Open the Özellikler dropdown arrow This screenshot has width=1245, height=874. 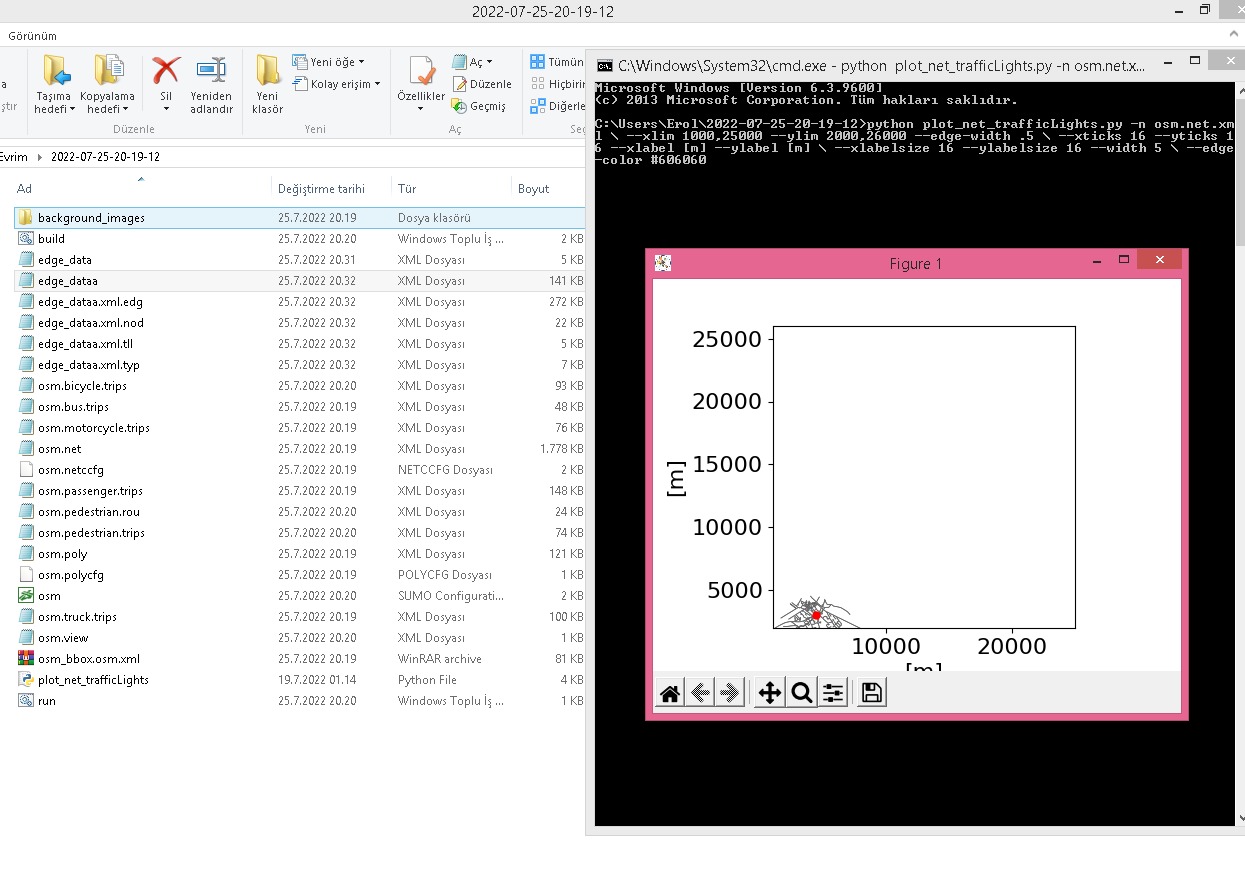[x=421, y=106]
